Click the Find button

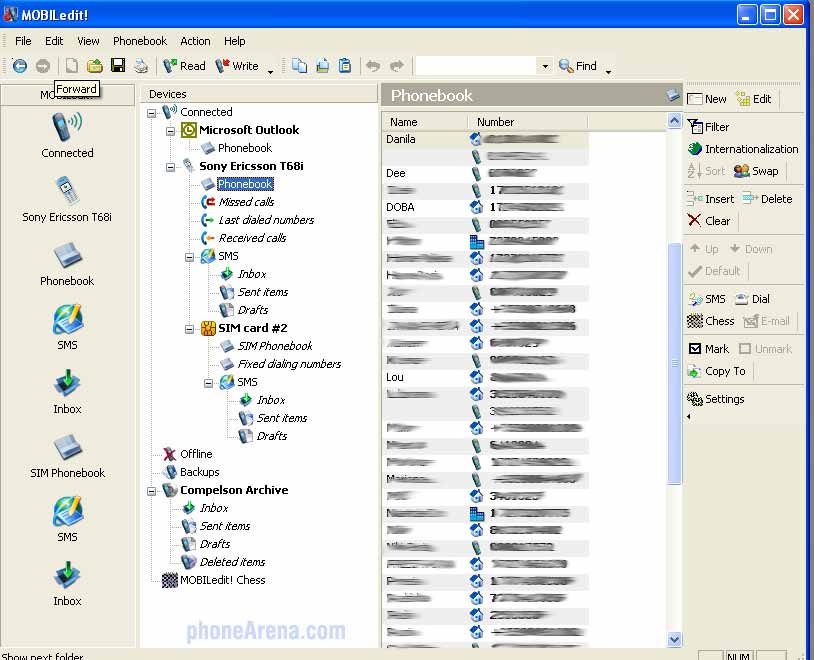coord(577,66)
